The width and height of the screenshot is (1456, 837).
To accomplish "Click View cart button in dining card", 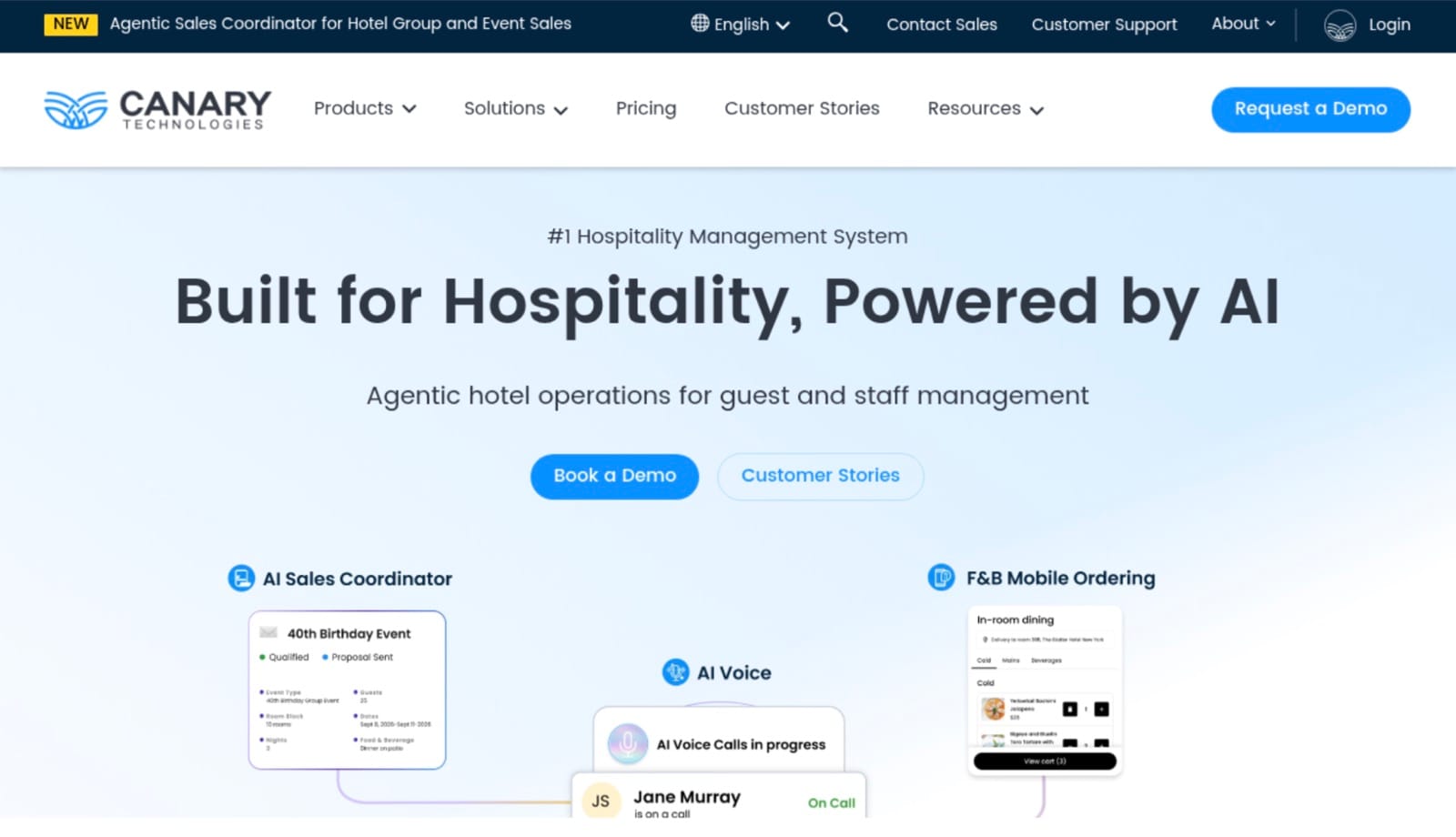I will (x=1045, y=761).
